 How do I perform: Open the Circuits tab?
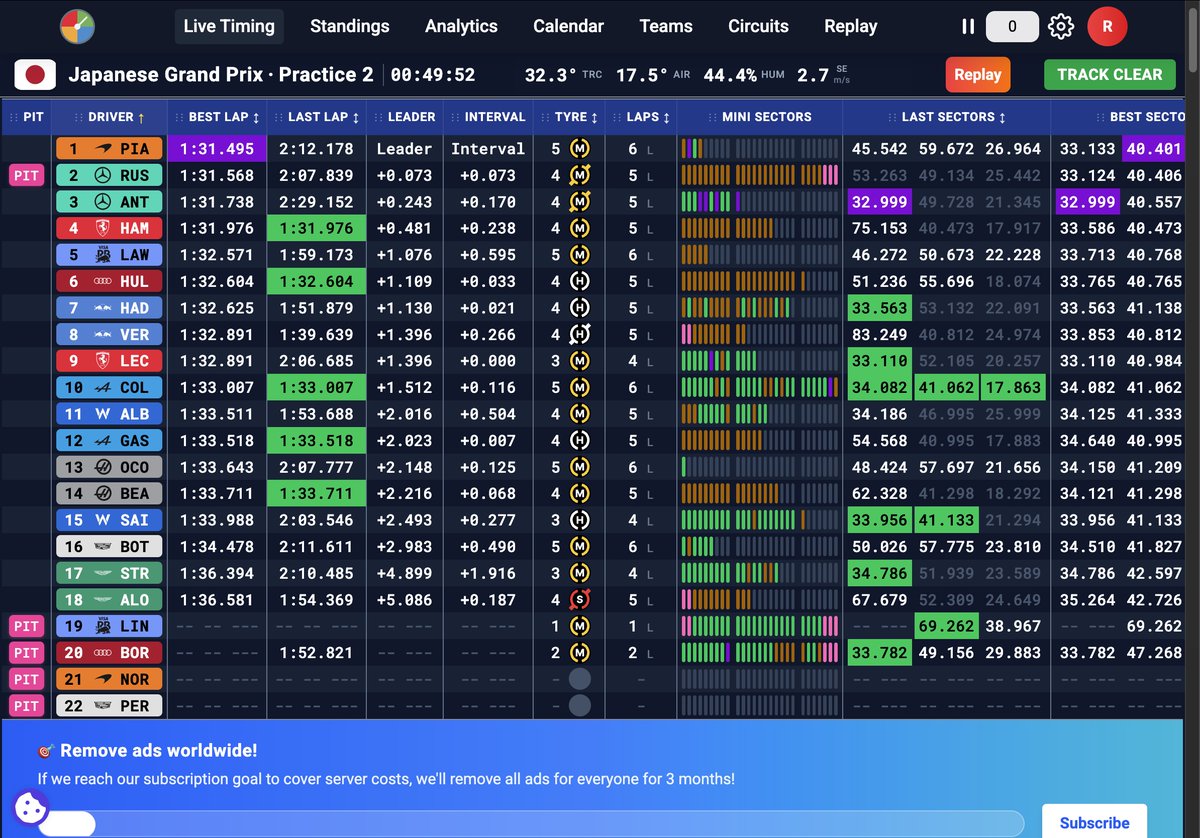pos(758,27)
